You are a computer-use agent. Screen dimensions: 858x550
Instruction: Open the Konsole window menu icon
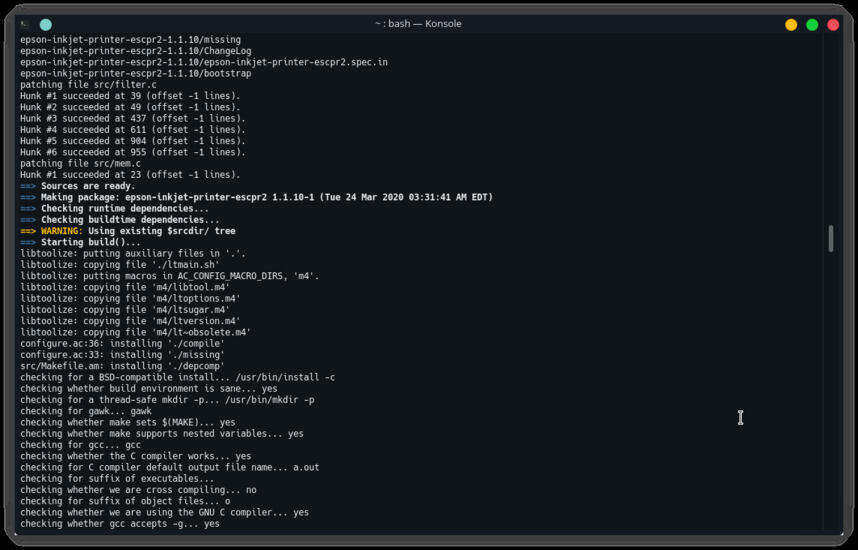[25, 24]
